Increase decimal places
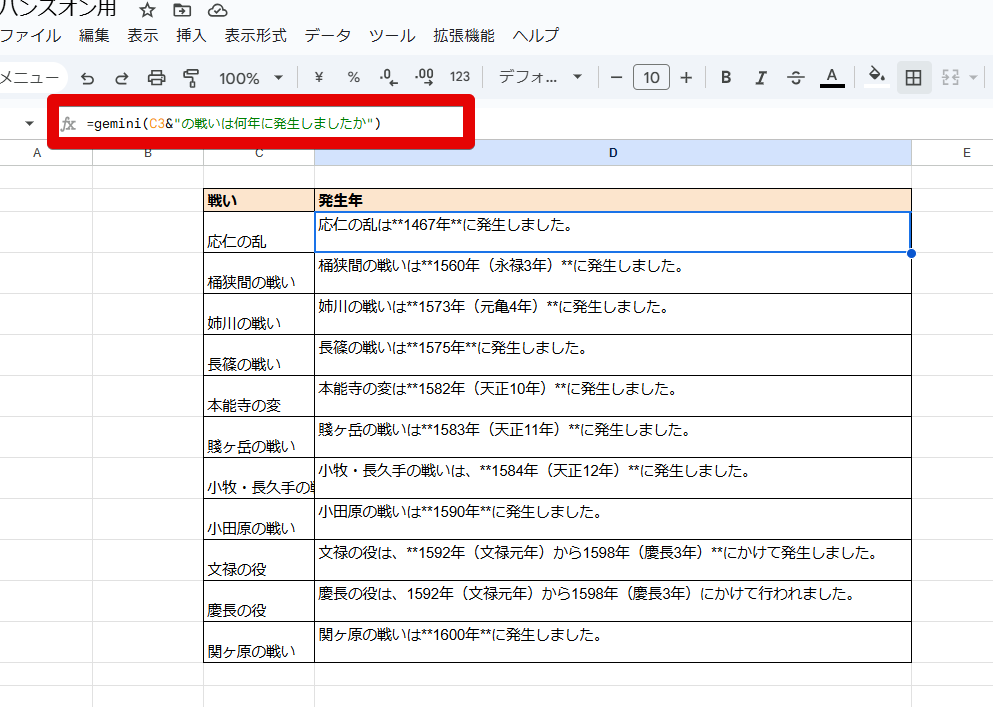 (424, 77)
